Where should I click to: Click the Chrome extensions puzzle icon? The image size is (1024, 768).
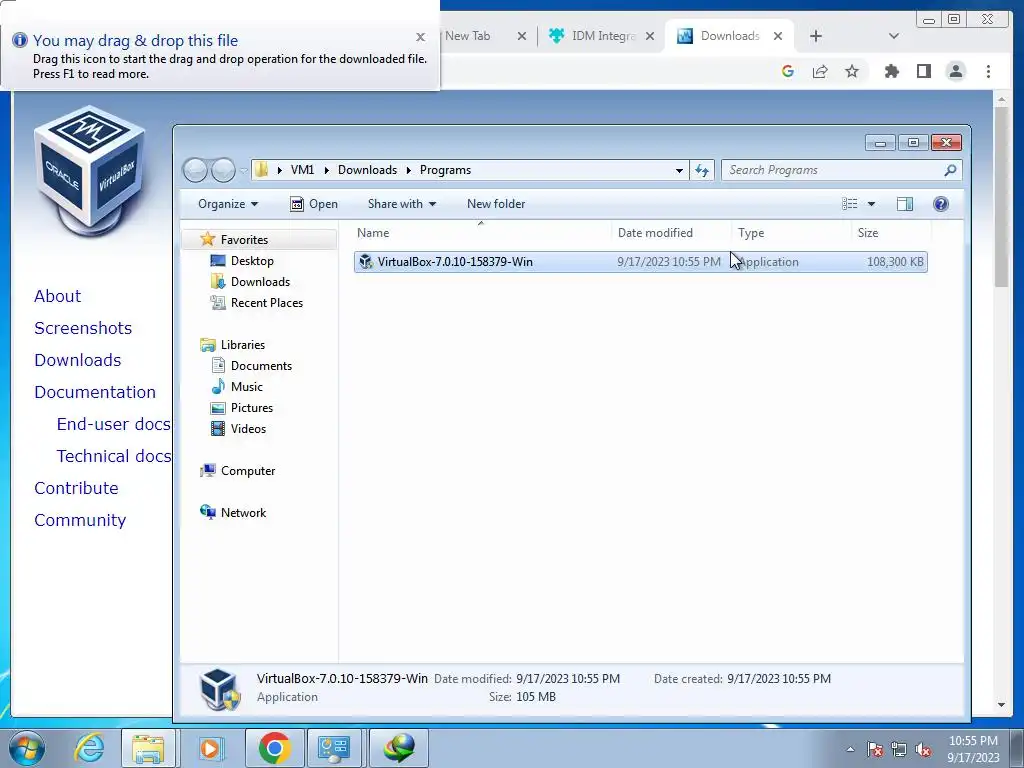(x=891, y=71)
